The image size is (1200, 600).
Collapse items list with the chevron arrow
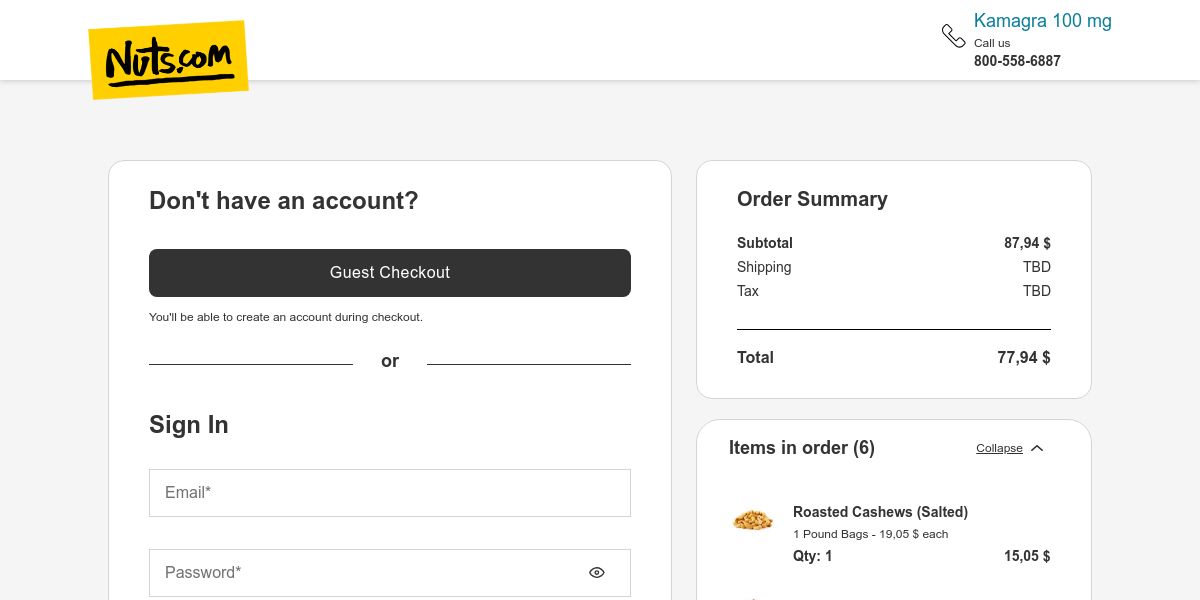tap(1037, 448)
